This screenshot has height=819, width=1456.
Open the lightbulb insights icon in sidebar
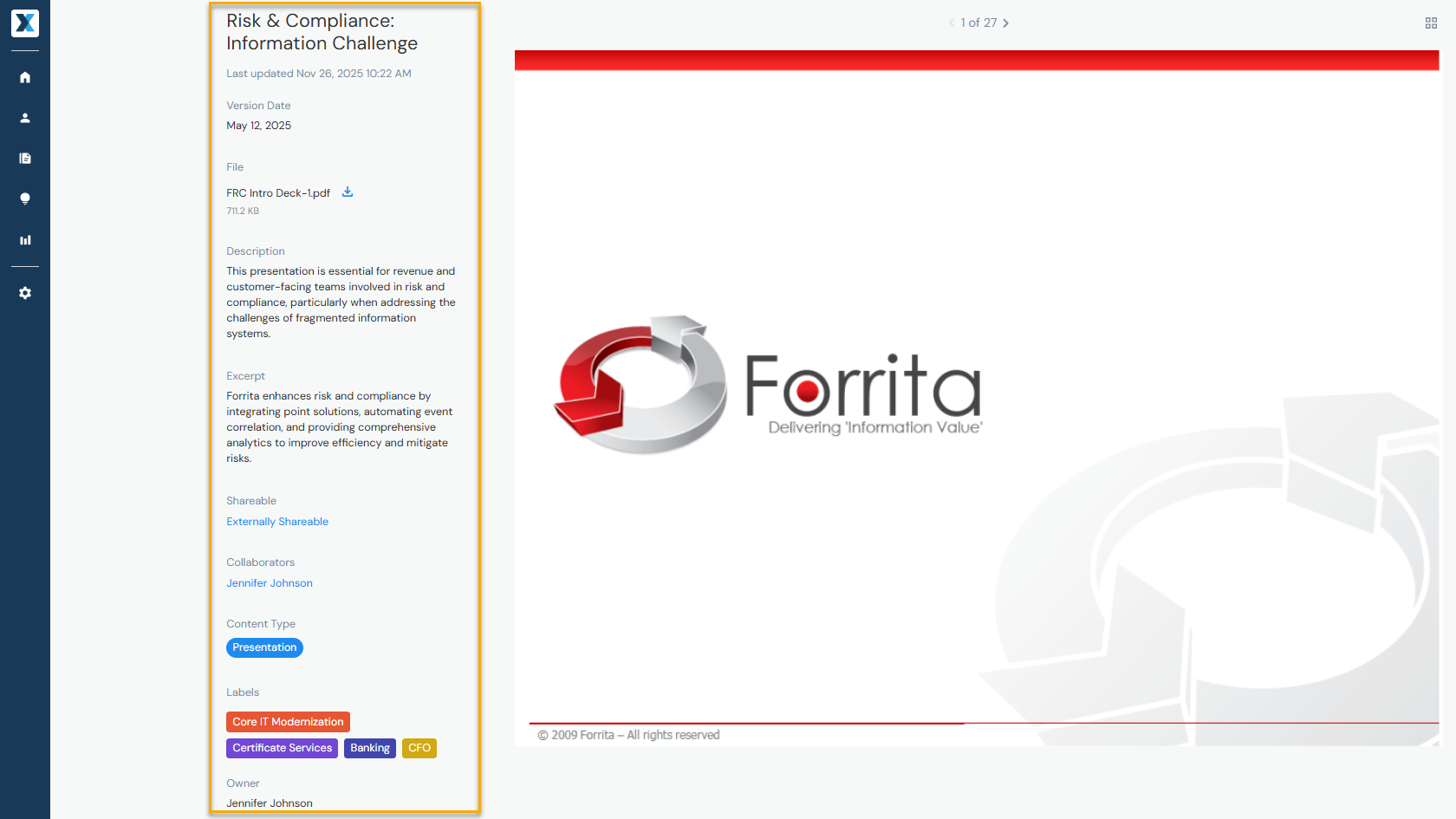[25, 199]
